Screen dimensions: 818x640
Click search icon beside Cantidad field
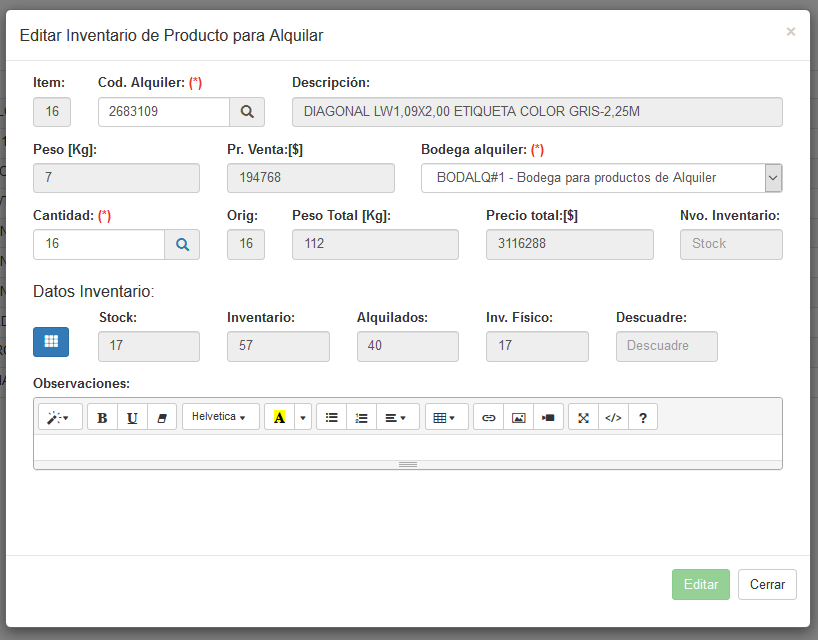182,244
